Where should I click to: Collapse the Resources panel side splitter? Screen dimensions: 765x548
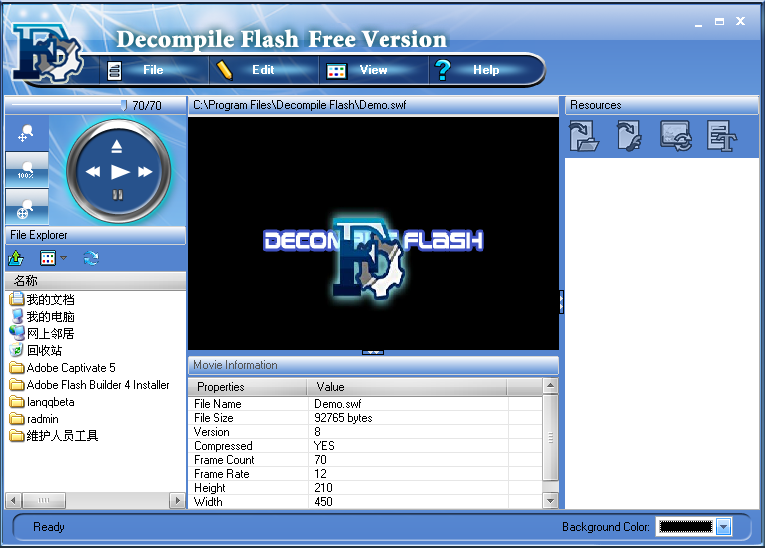click(561, 302)
